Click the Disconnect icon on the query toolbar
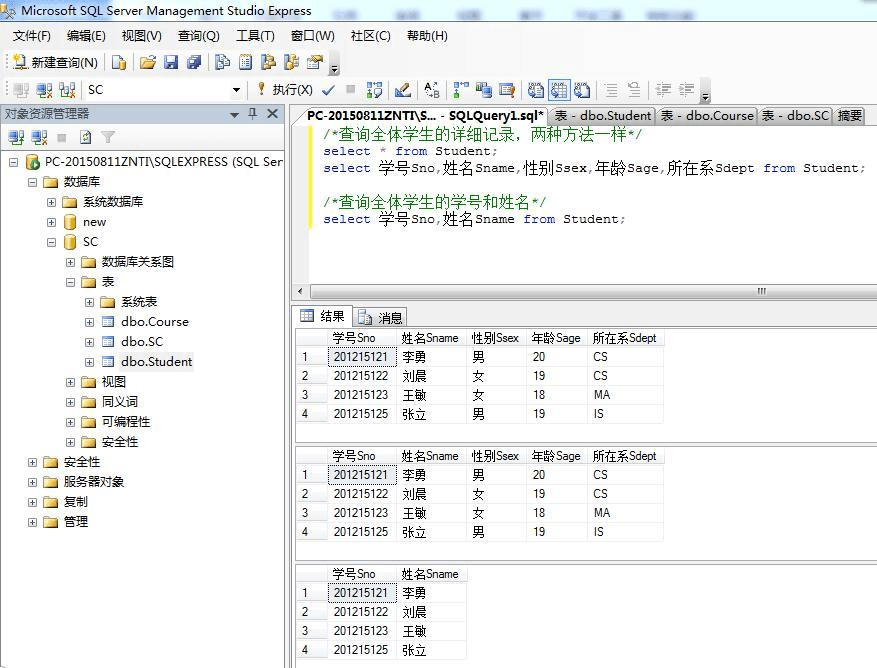The height and width of the screenshot is (668, 877). 44,90
